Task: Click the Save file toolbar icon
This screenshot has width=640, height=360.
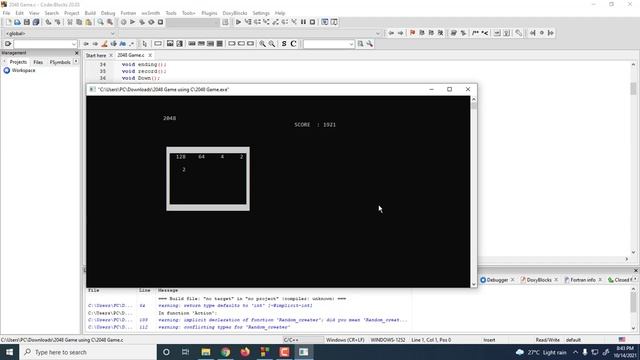Action: [27, 22]
